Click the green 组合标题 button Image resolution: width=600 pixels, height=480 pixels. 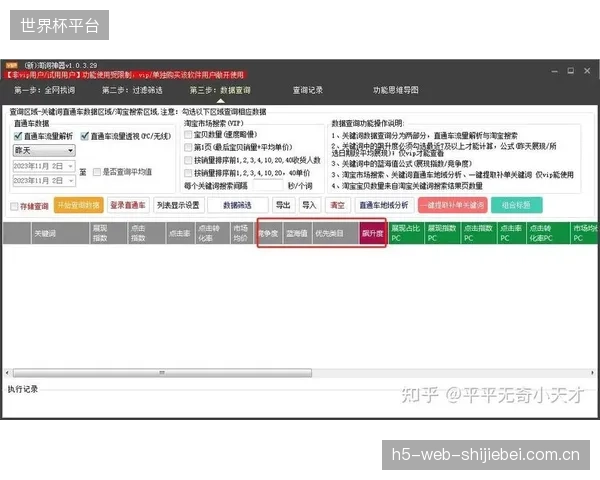click(x=516, y=205)
